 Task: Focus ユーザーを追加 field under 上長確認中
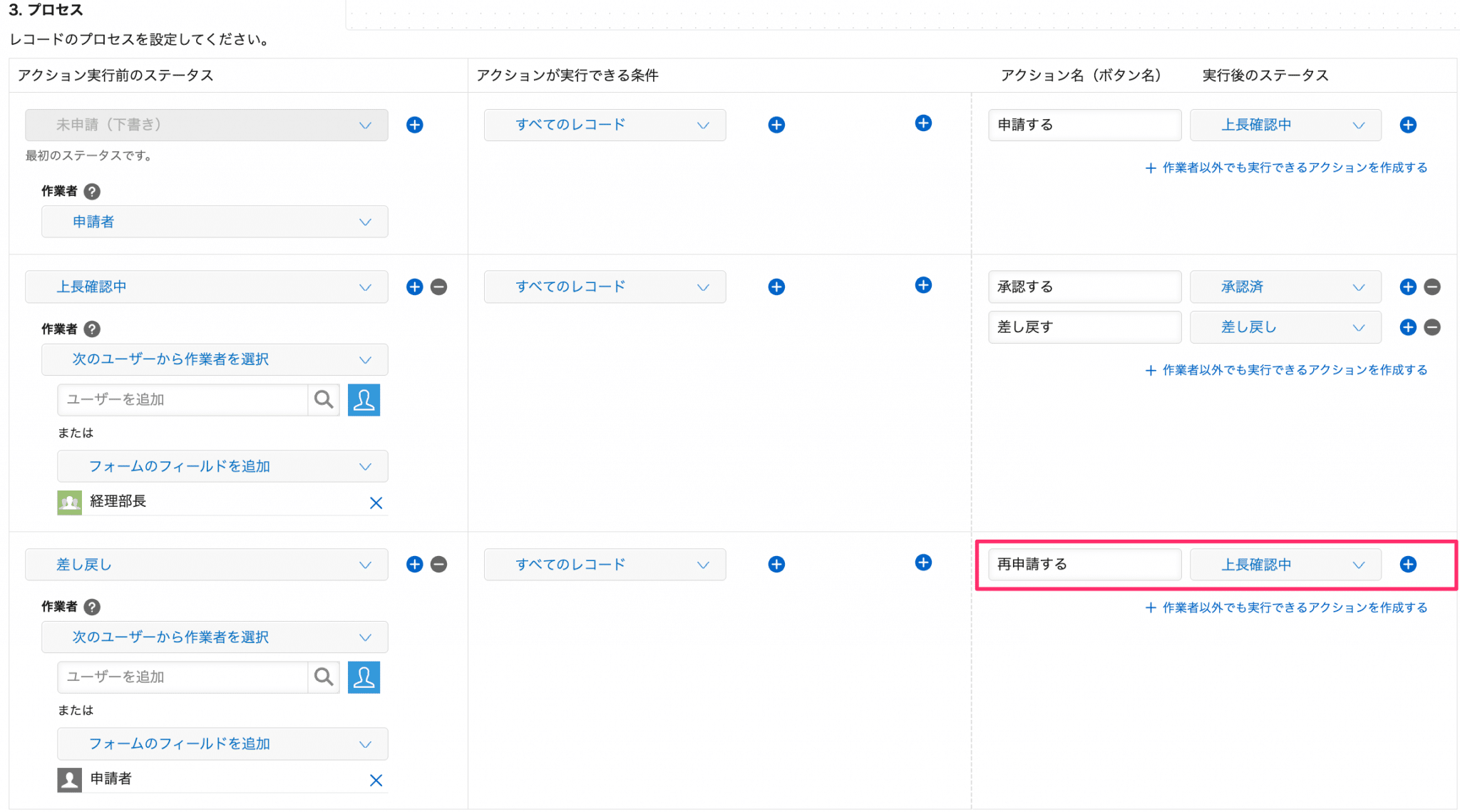pyautogui.click(x=182, y=399)
